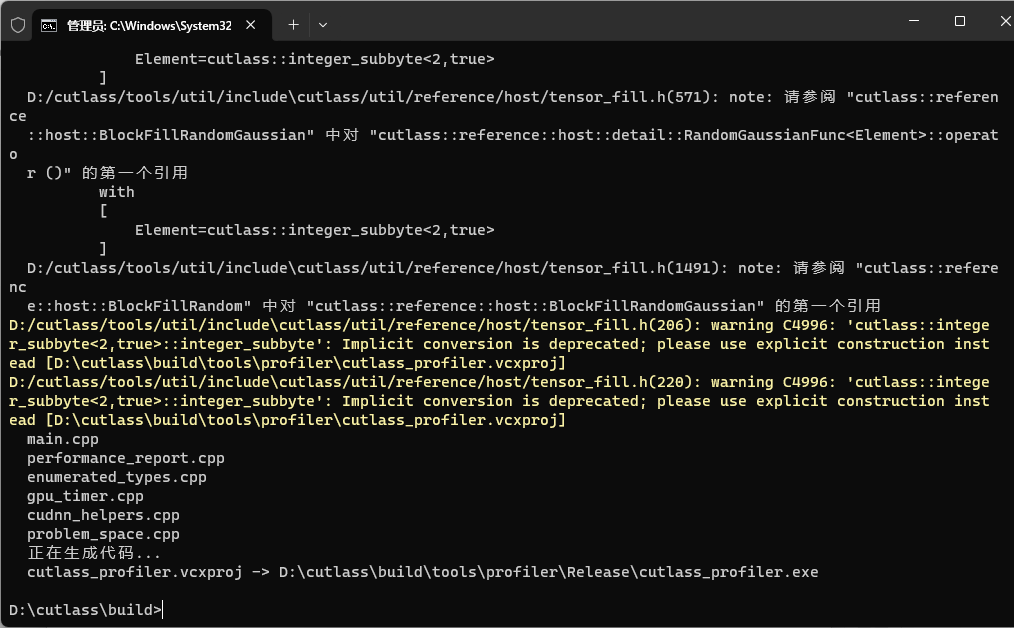The height and width of the screenshot is (628, 1014).
Task: Click the 'with' keyword line
Action: [x=116, y=192]
